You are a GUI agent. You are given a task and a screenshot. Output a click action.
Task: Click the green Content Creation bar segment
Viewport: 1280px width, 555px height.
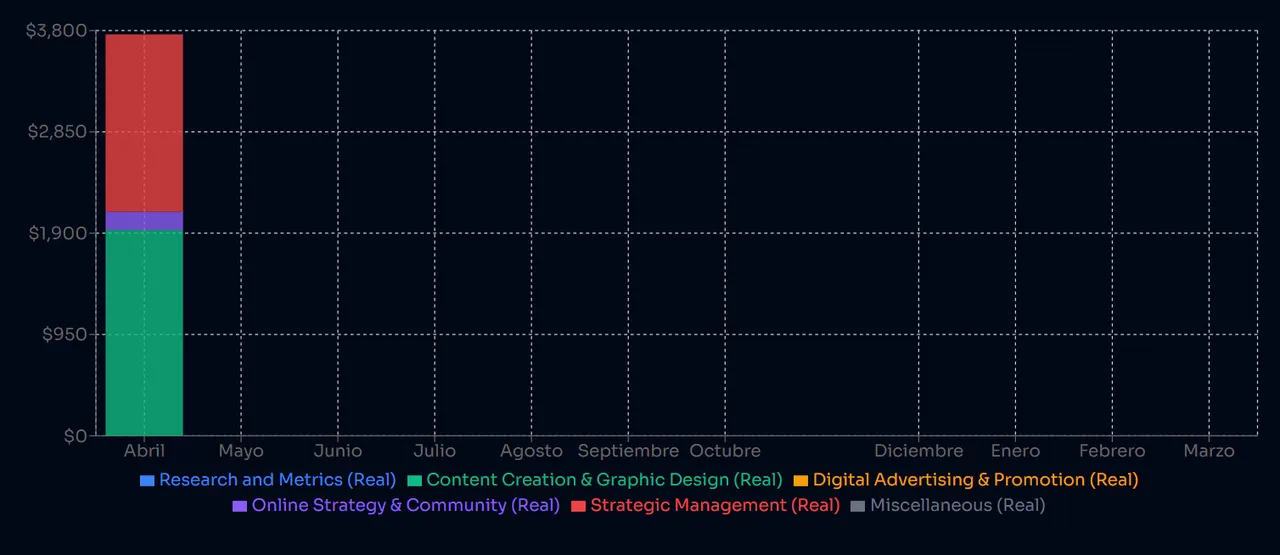(x=144, y=333)
